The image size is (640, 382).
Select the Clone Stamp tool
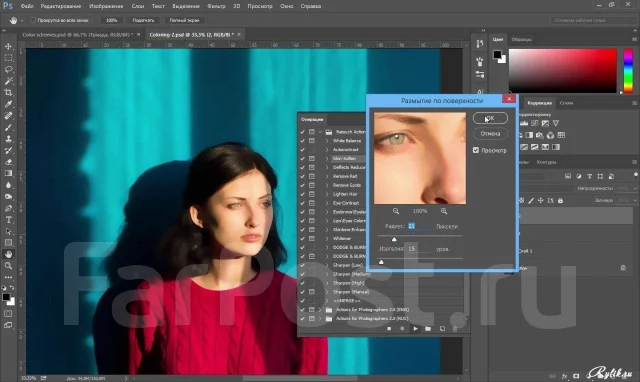pyautogui.click(x=8, y=139)
